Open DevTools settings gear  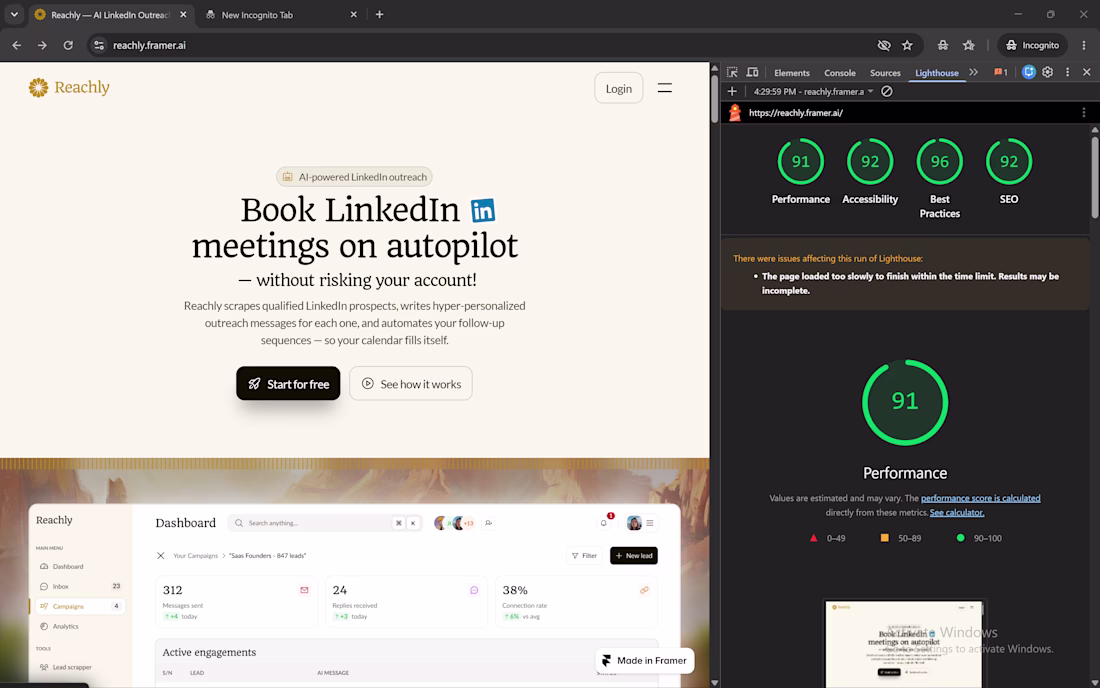(1047, 72)
